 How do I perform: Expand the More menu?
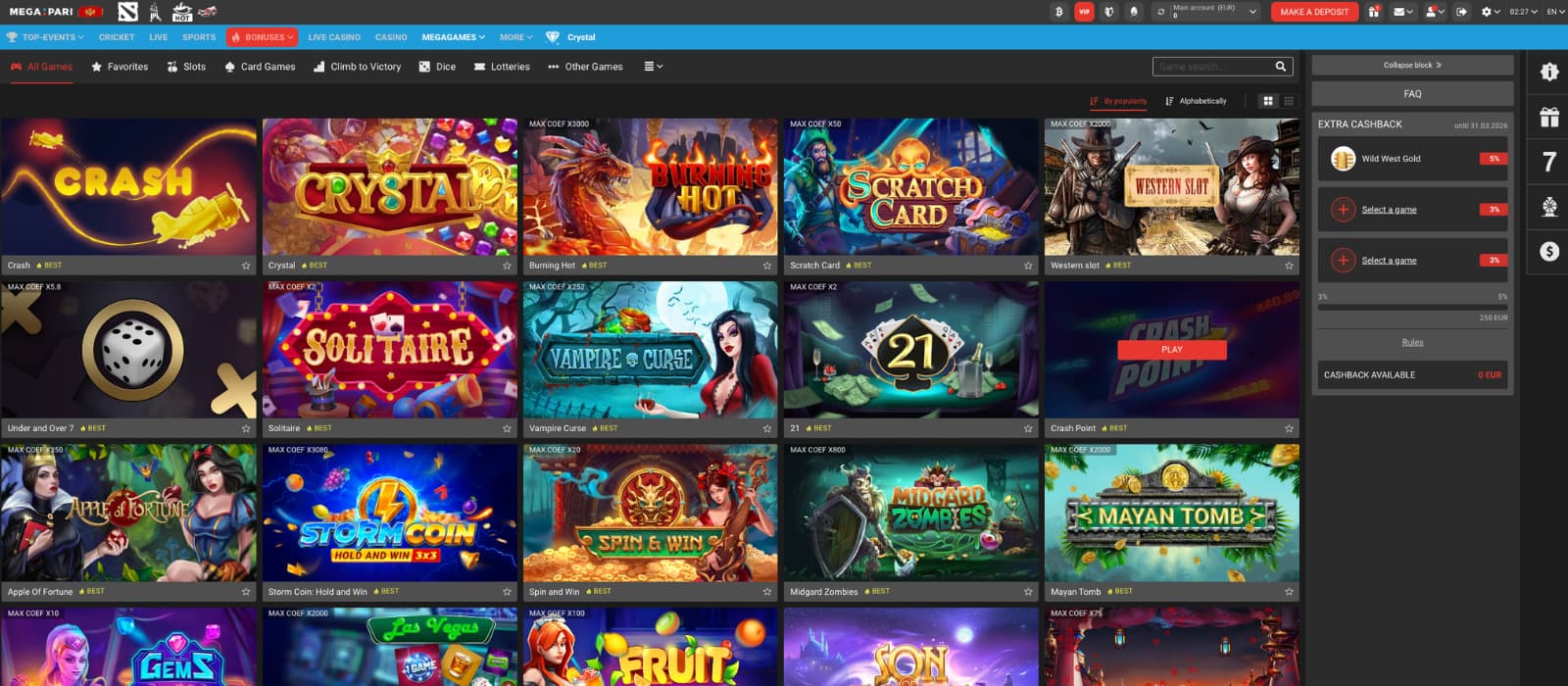pos(515,37)
